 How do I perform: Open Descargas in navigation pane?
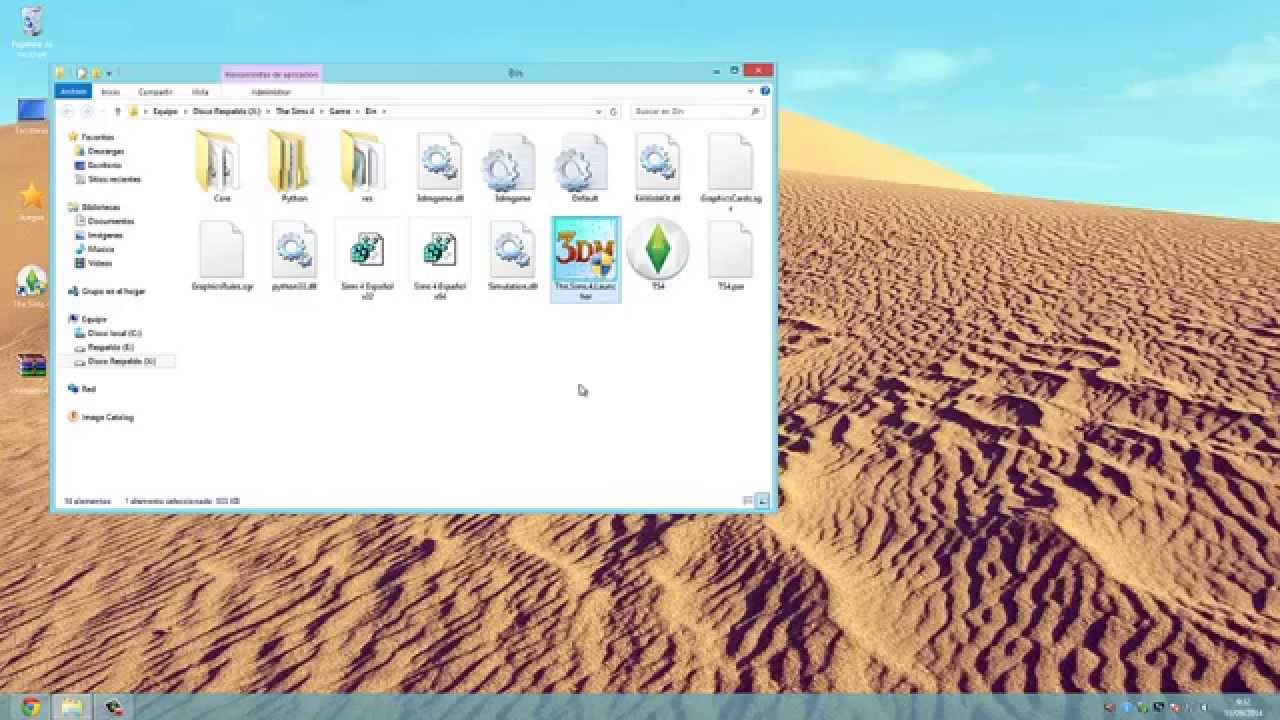pyautogui.click(x=99, y=151)
